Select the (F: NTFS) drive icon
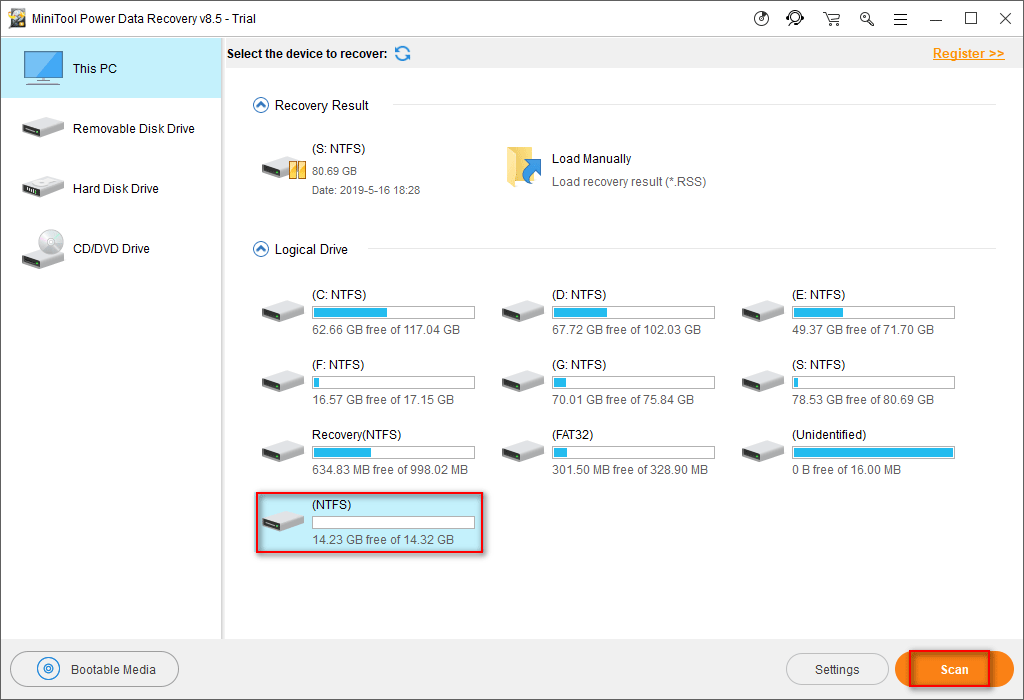 283,381
